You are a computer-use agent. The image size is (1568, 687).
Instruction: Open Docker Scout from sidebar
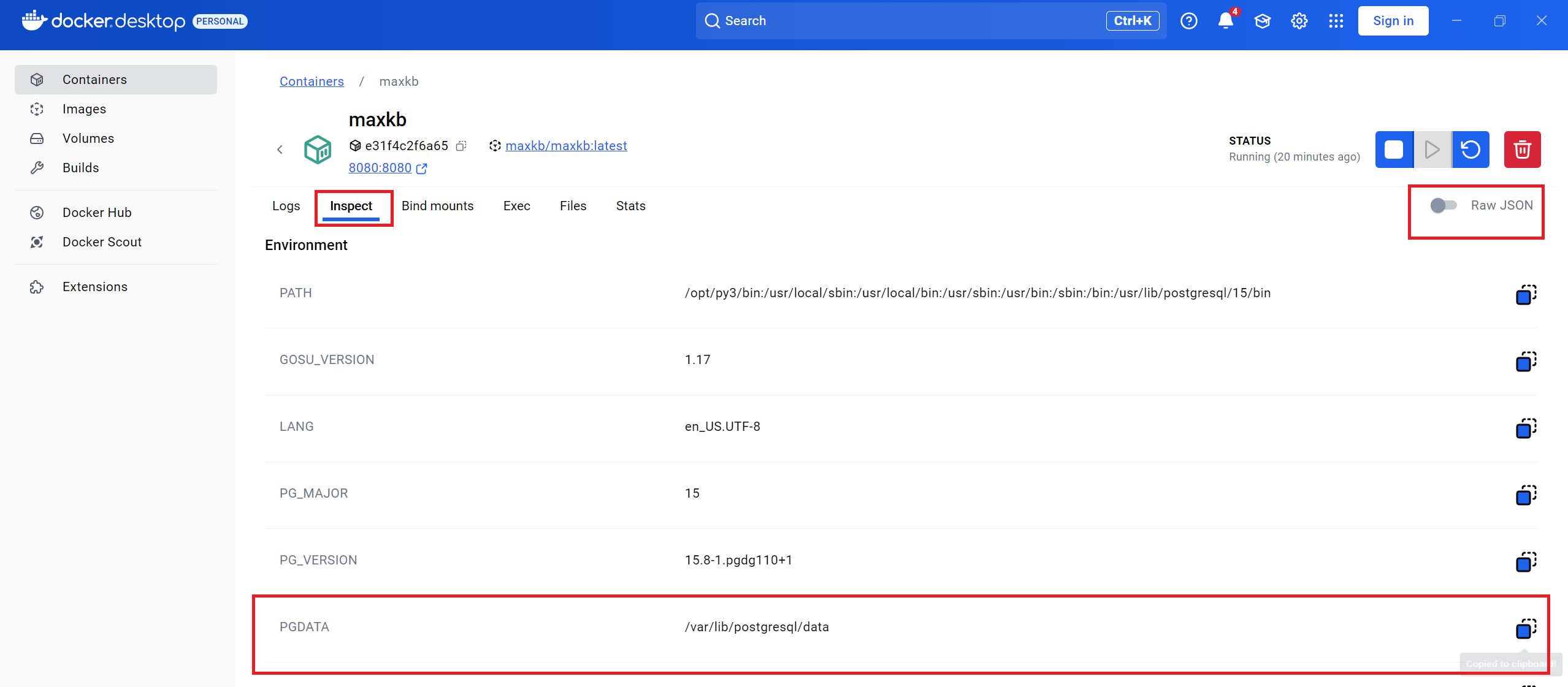[x=102, y=242]
